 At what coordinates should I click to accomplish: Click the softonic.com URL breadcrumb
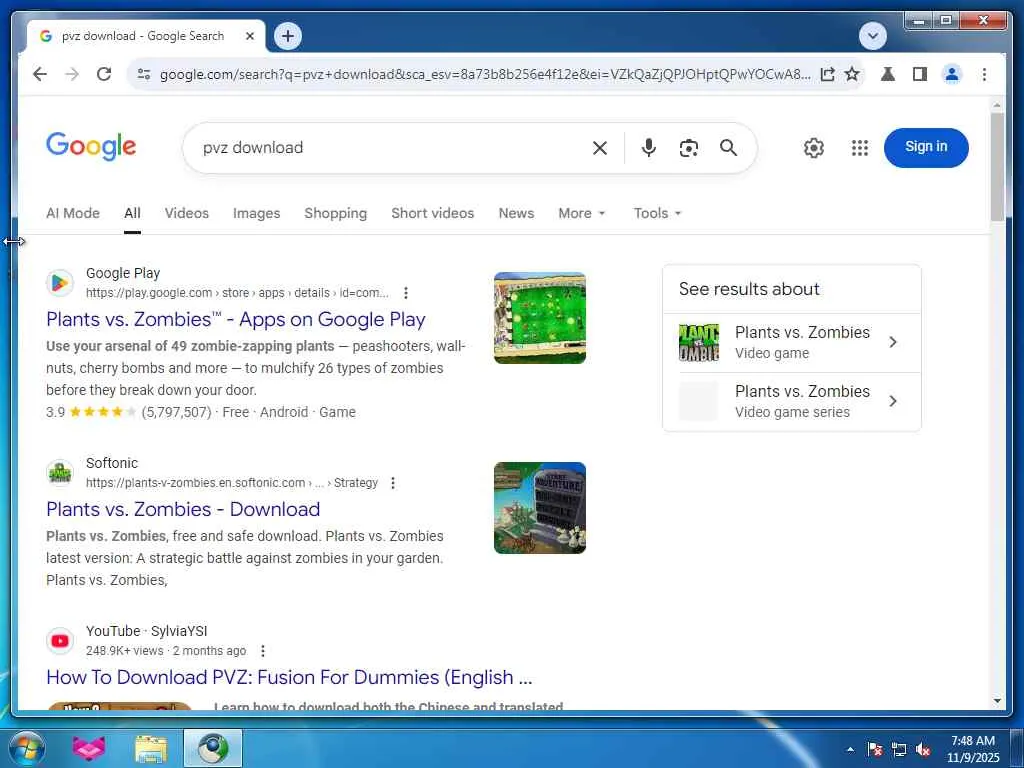pos(232,483)
